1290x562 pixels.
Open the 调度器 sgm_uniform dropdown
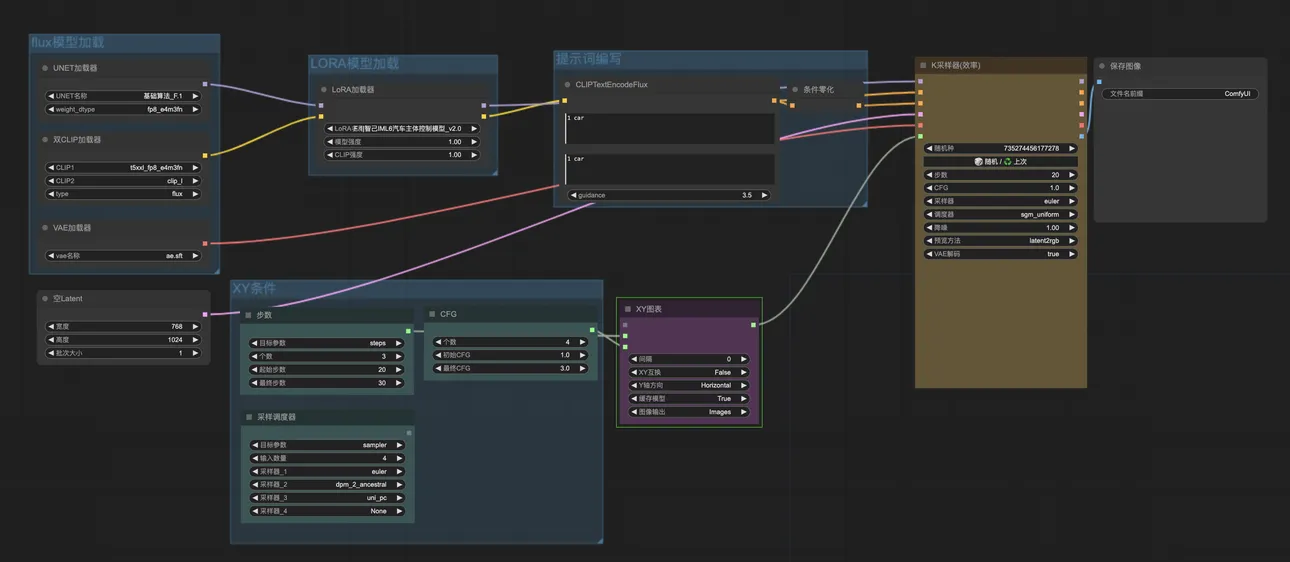click(x=1001, y=214)
